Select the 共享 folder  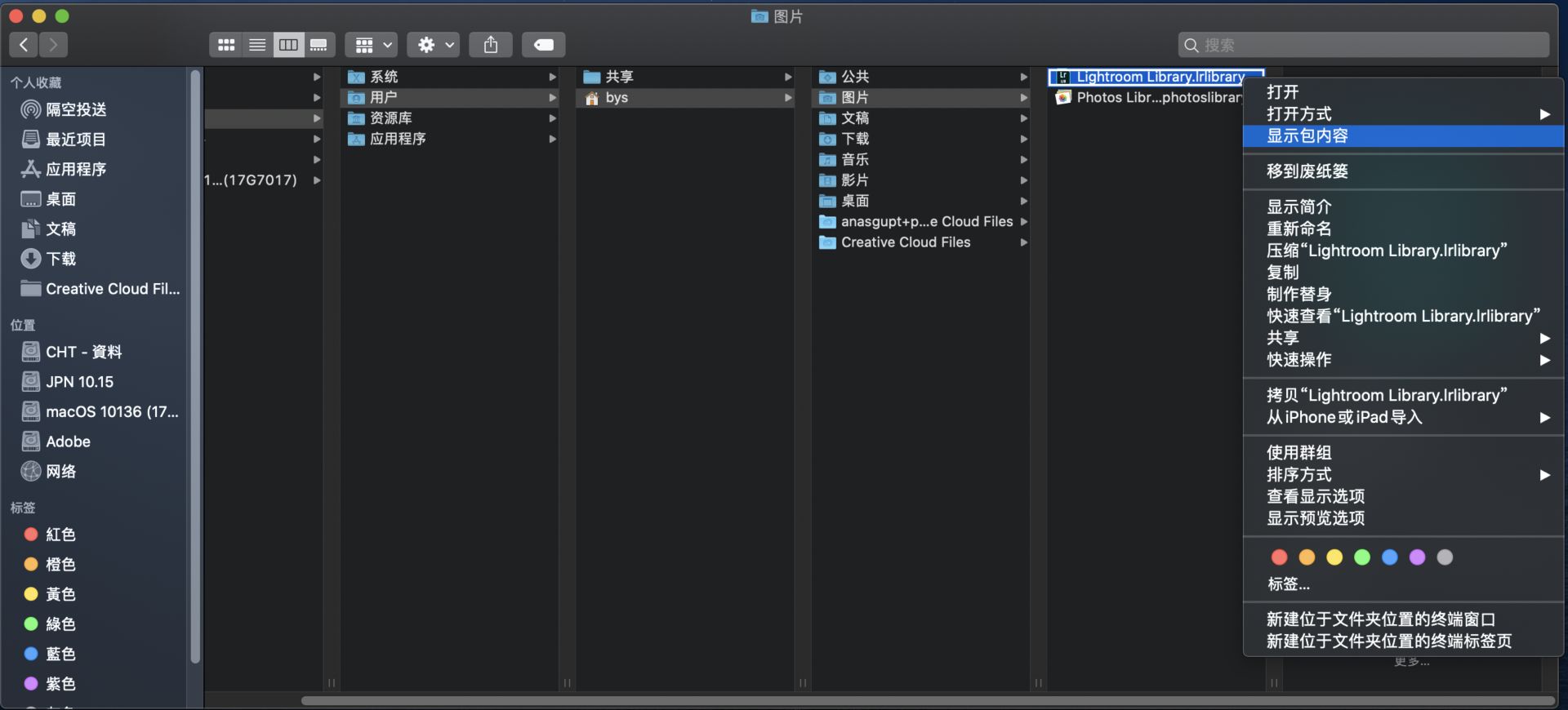(x=686, y=77)
